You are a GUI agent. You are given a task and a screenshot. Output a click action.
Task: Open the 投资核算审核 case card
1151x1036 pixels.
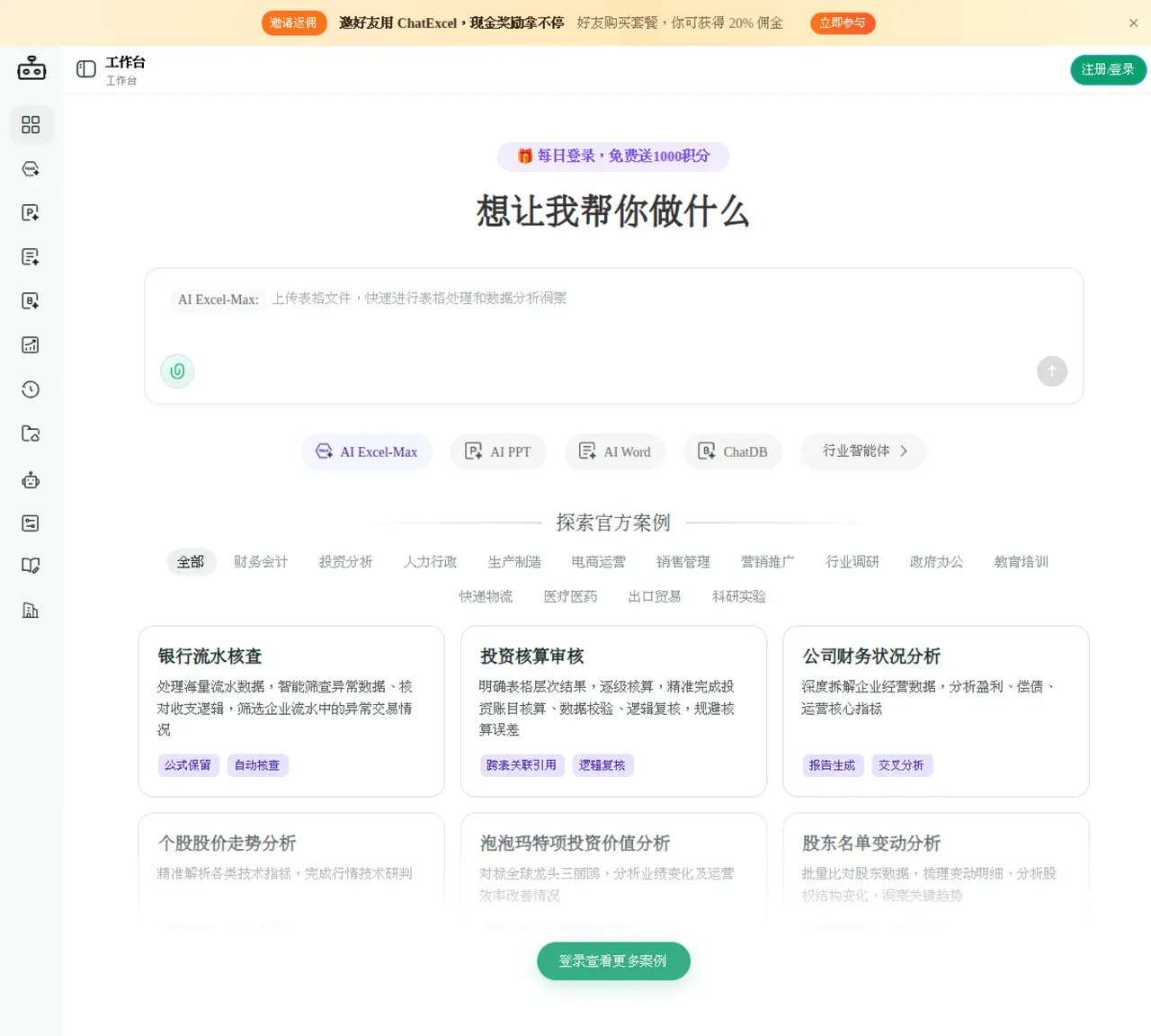(613, 711)
